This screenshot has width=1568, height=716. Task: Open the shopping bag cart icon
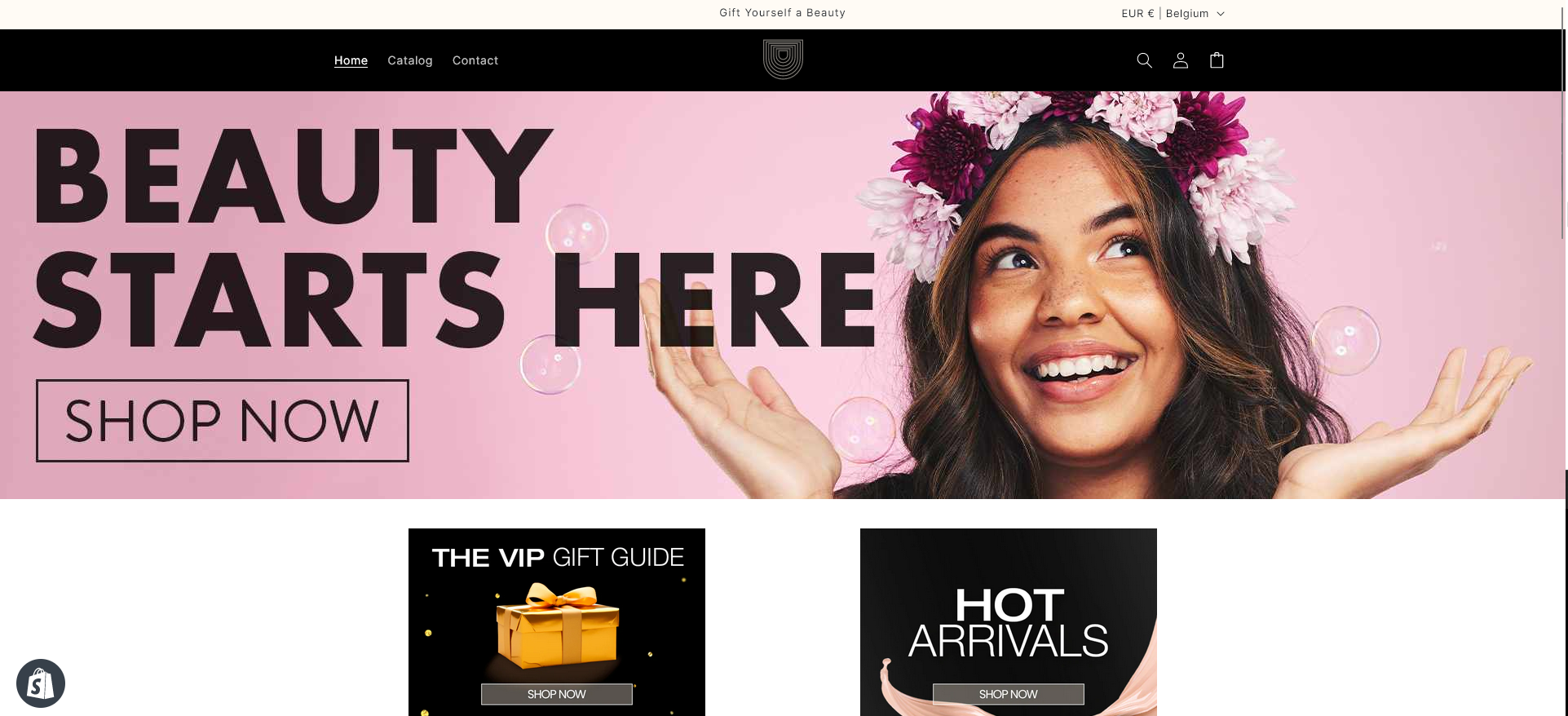1217,60
